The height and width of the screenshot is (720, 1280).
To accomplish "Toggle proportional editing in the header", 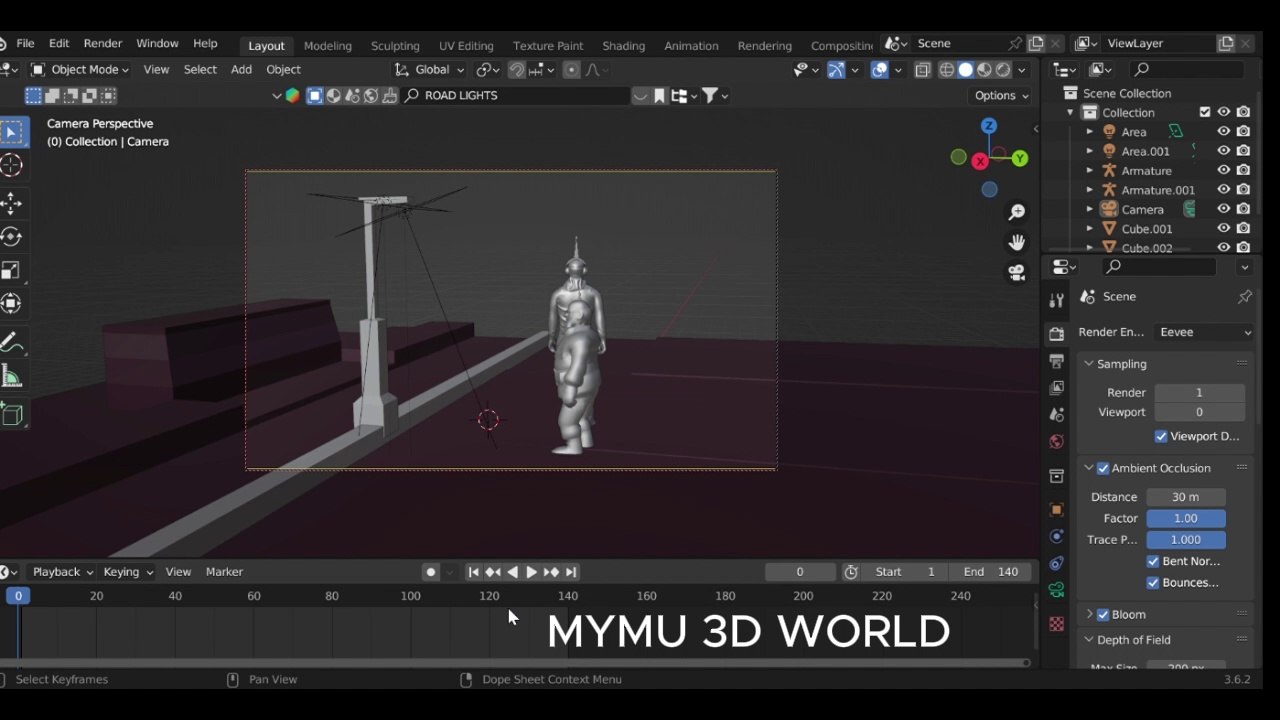I will (x=571, y=70).
